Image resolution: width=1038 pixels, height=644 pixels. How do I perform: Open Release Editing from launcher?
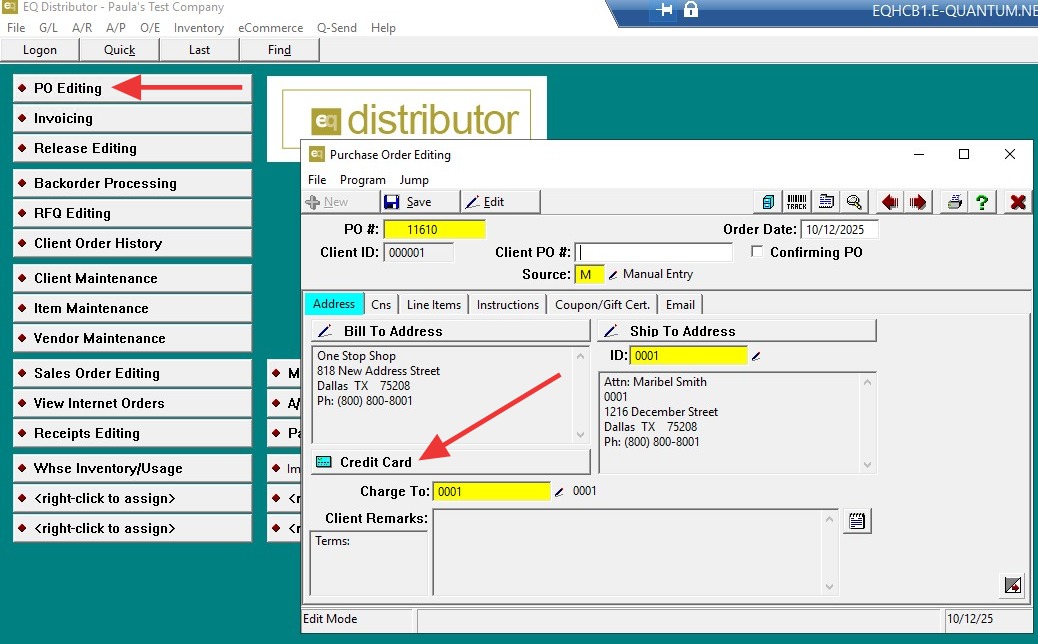132,148
